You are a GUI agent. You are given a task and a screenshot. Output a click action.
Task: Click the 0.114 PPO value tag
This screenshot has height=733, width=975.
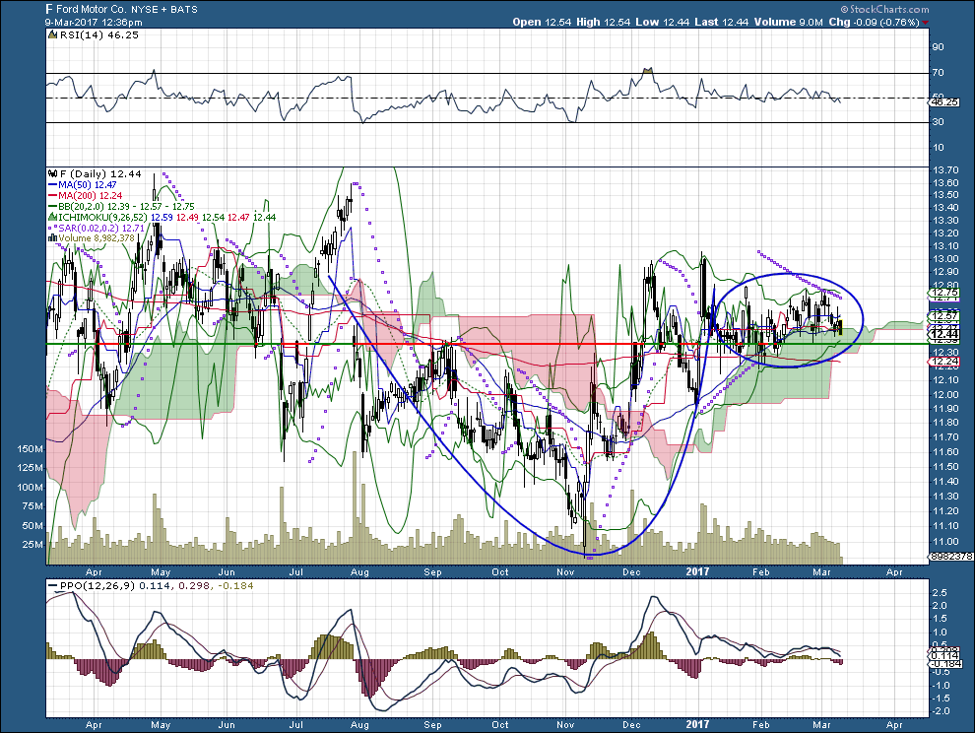point(945,656)
